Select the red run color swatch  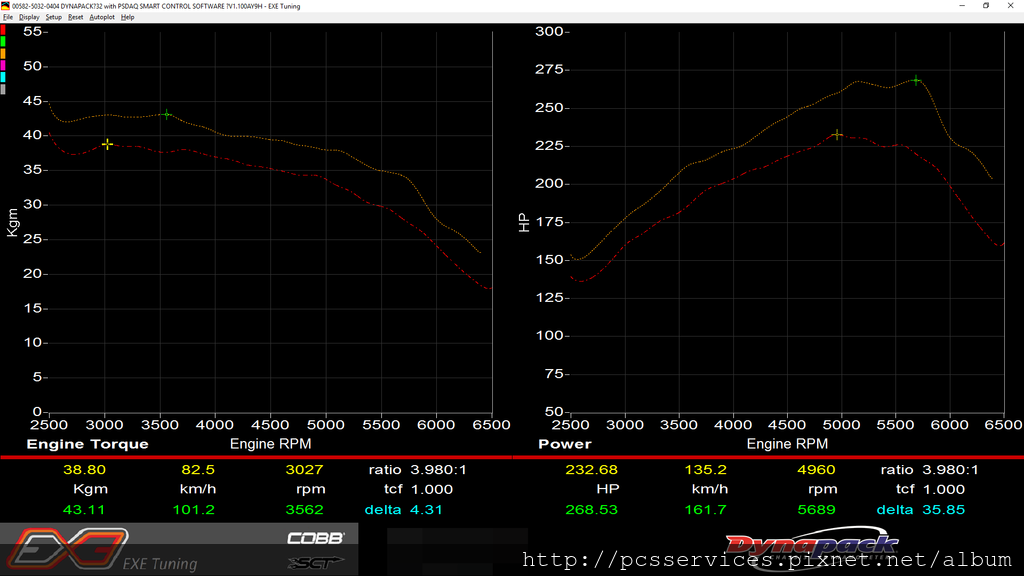tap(3, 30)
